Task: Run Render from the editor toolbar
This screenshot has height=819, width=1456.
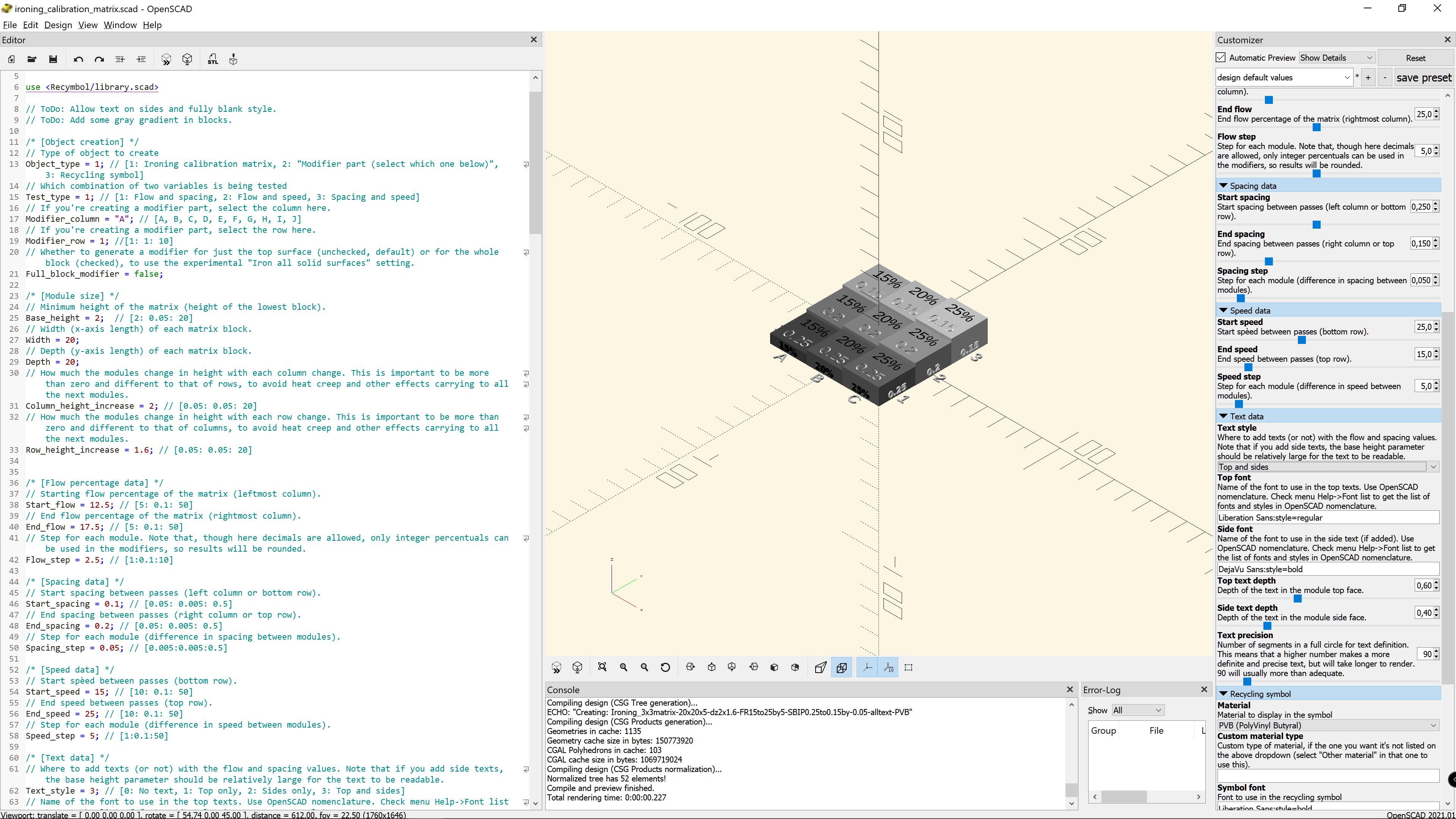Action: pos(188,60)
